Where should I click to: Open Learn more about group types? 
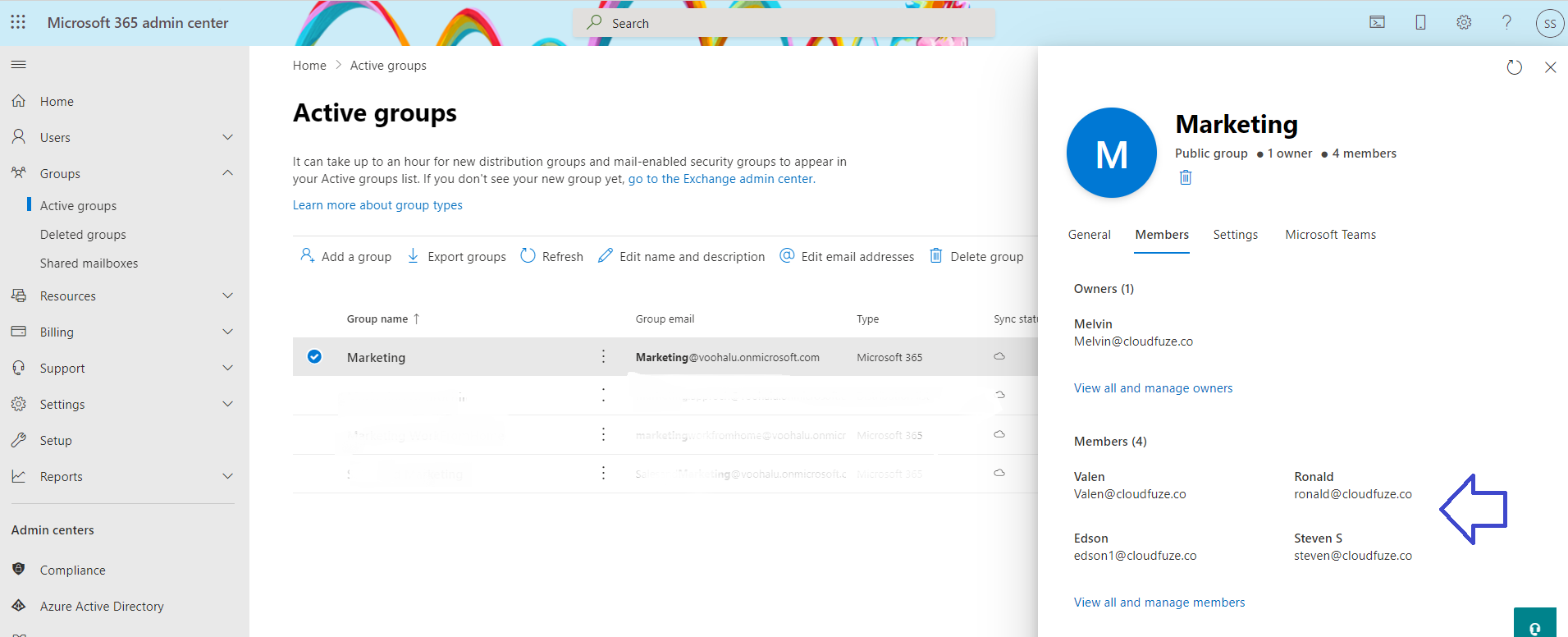point(377,205)
